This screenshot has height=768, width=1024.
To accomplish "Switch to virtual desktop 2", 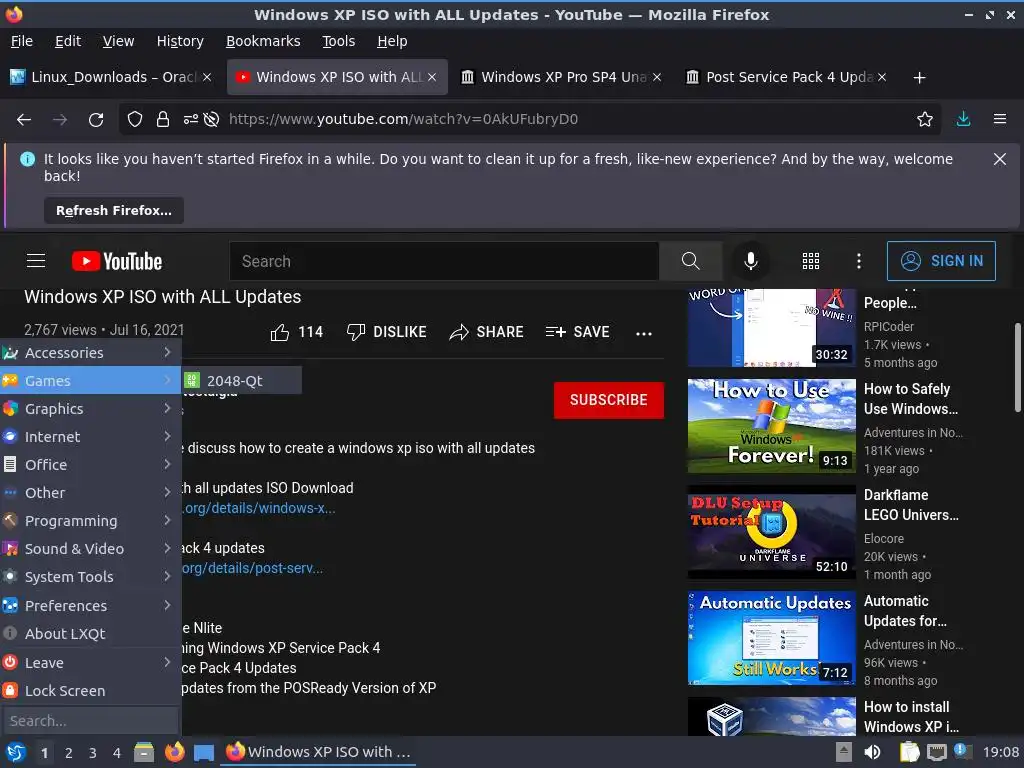I will [69, 753].
